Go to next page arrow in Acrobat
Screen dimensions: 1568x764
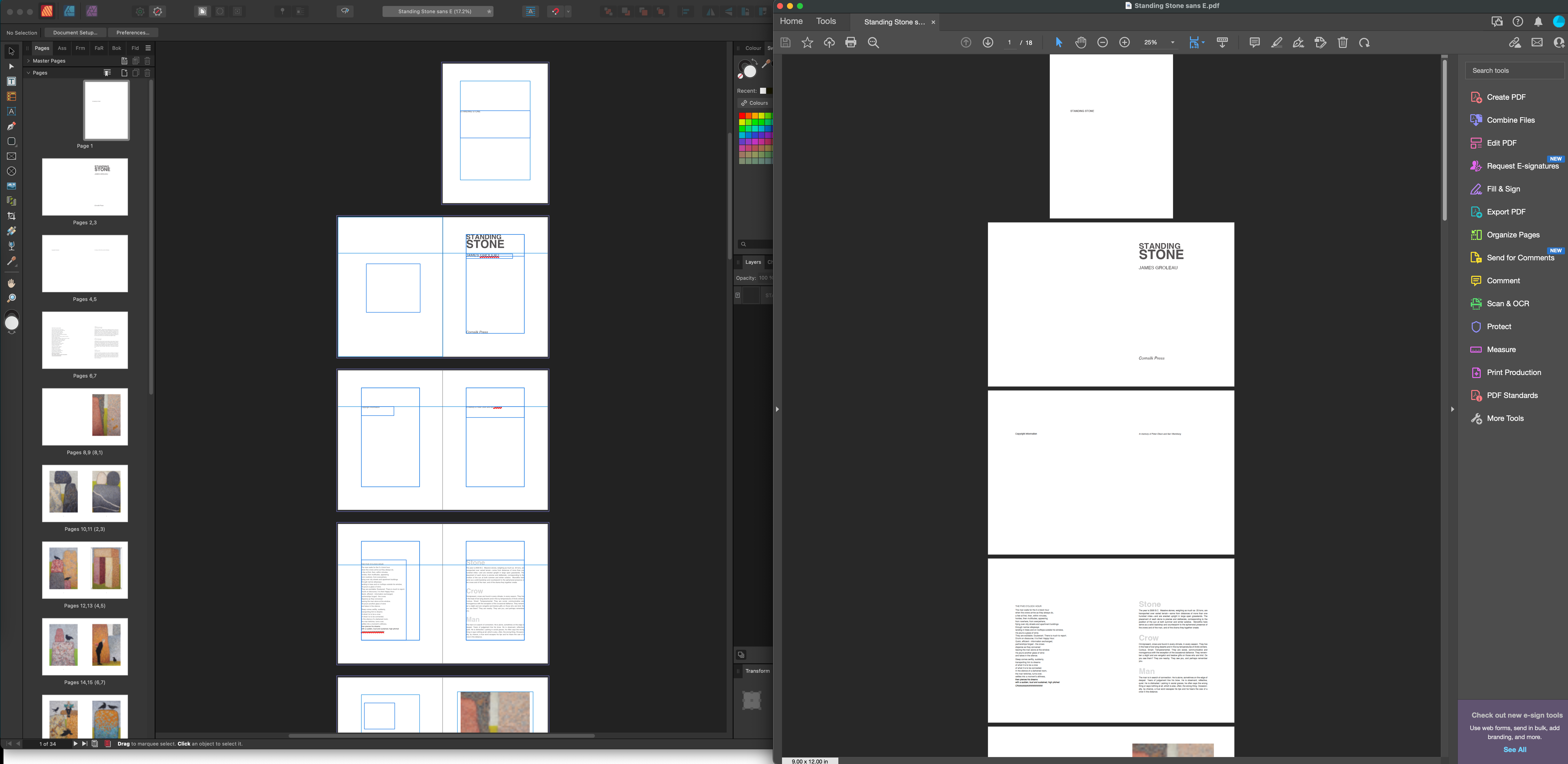(x=988, y=43)
